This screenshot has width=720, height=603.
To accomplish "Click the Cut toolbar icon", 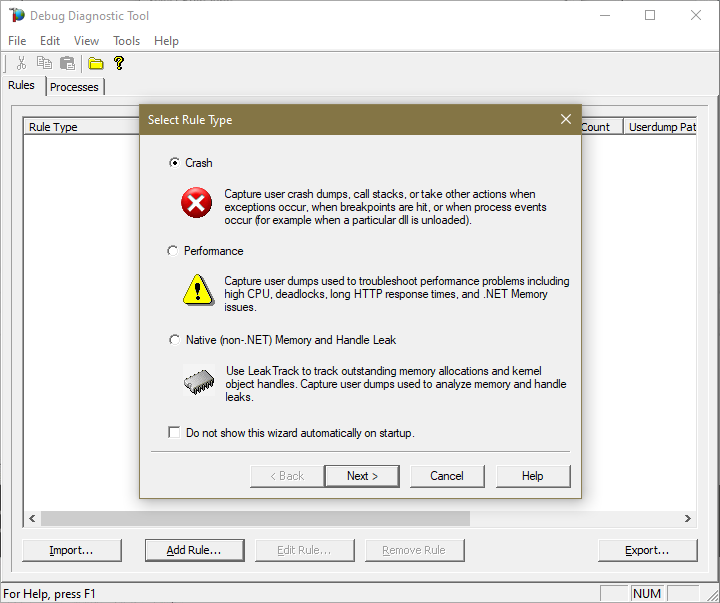I will 21,63.
